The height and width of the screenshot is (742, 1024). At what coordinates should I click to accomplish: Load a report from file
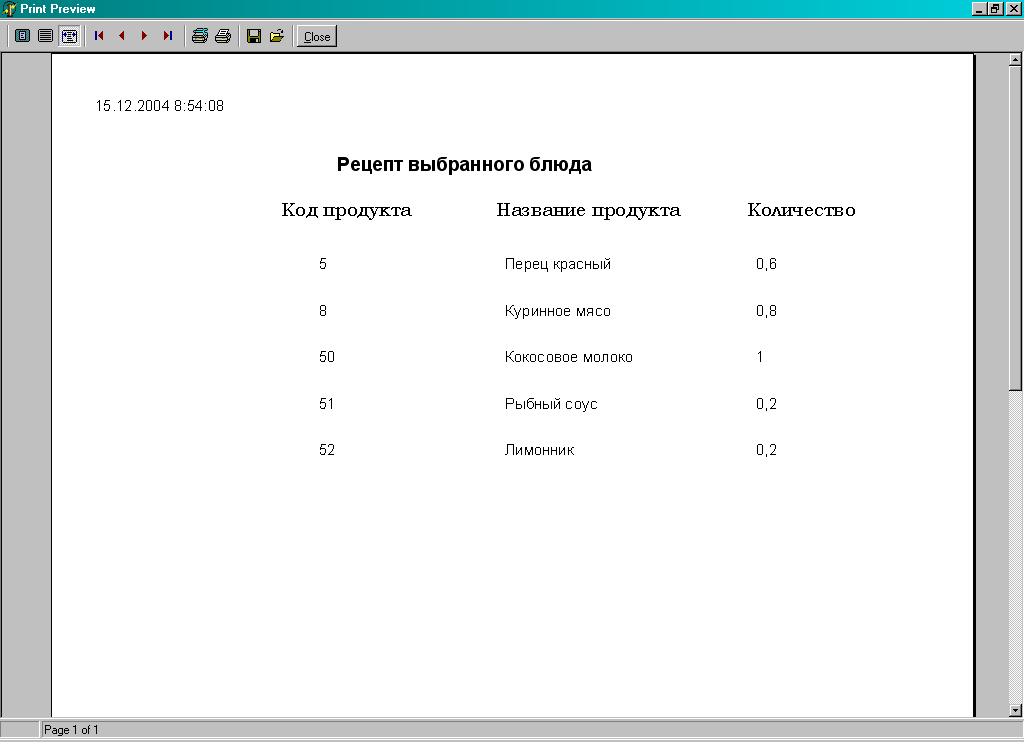(277, 36)
